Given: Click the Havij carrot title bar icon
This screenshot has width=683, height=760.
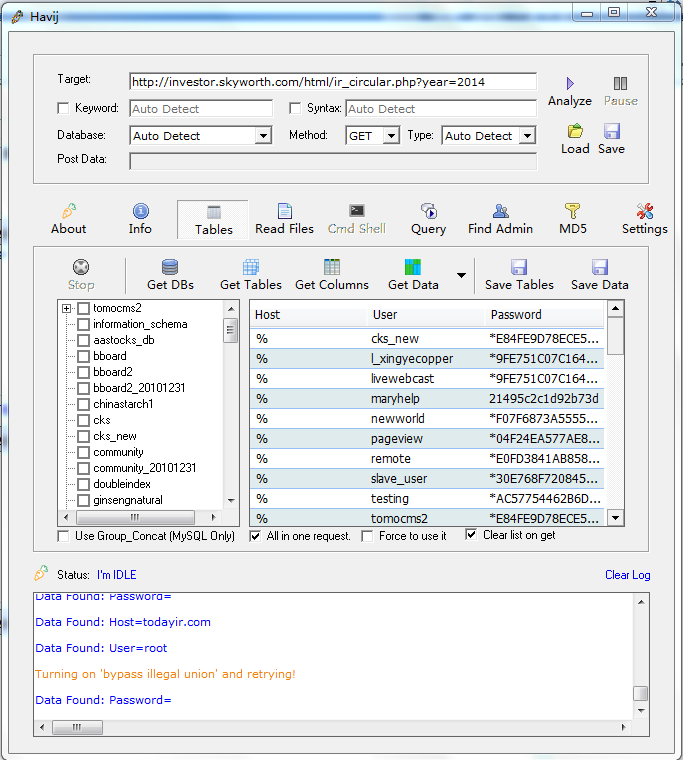Looking at the screenshot, I should coord(17,17).
